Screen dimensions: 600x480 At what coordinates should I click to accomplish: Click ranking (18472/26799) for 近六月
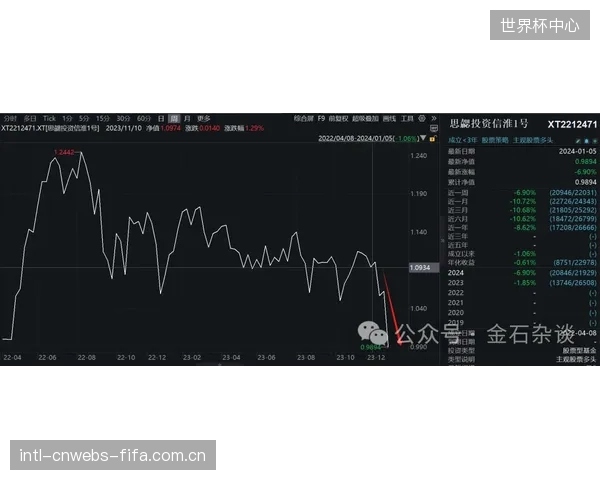[573, 219]
